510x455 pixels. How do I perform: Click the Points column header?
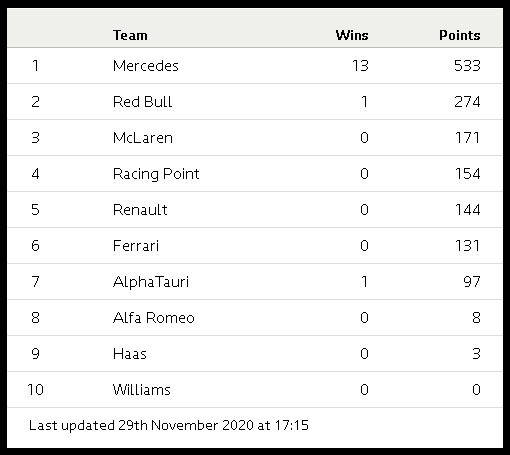pos(460,35)
